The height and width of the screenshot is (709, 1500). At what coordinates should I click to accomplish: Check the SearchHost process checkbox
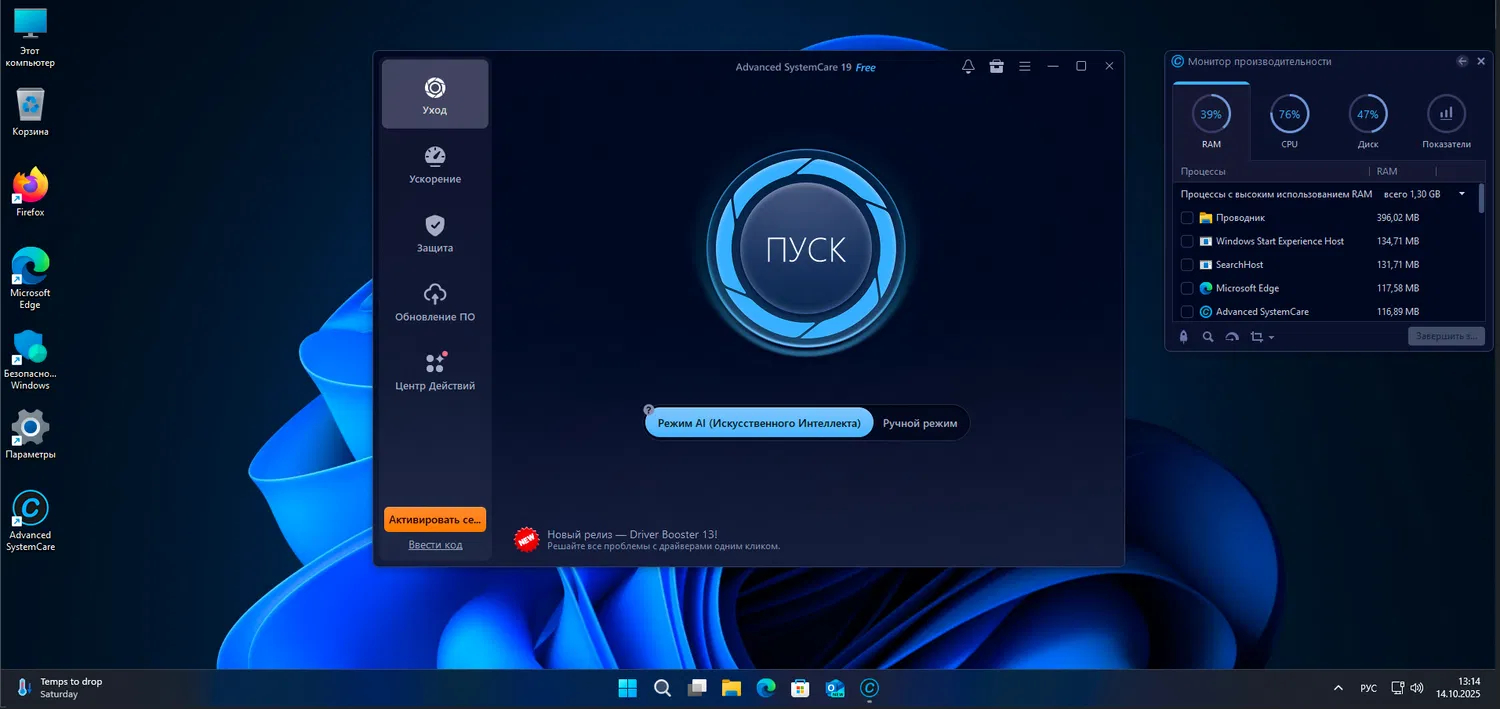[1187, 265]
